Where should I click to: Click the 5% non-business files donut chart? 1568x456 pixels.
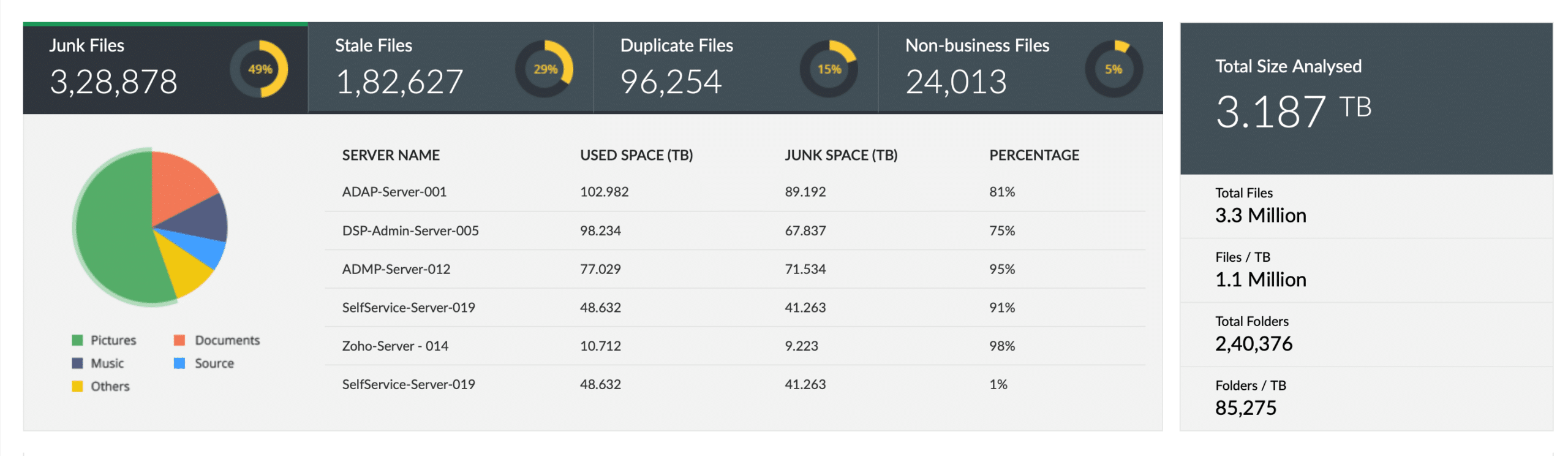click(1113, 69)
